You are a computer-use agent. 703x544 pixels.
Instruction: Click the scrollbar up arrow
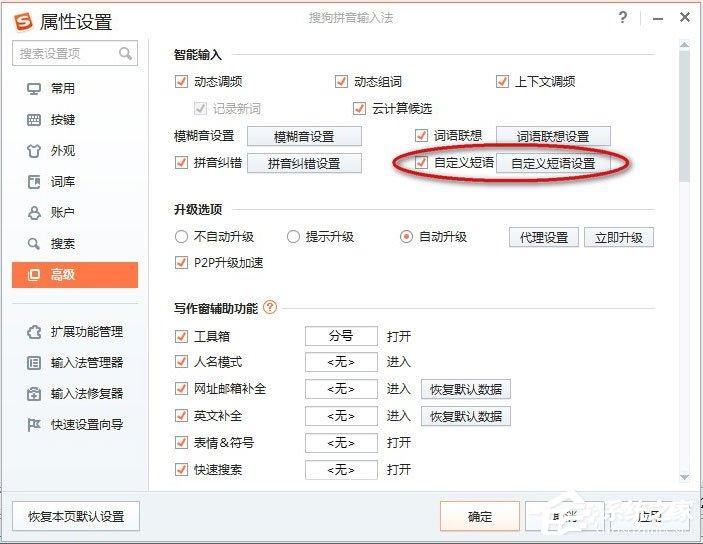pyautogui.click(x=685, y=44)
